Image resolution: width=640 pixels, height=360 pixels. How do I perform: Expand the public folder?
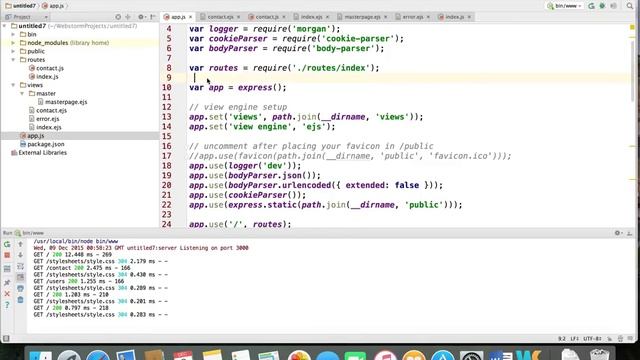13,51
